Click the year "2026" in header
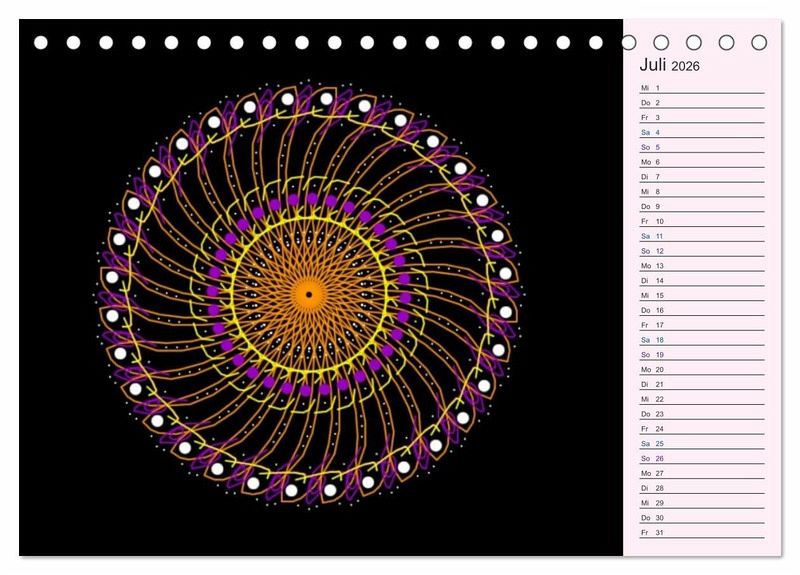The height and width of the screenshot is (575, 800). pos(686,67)
